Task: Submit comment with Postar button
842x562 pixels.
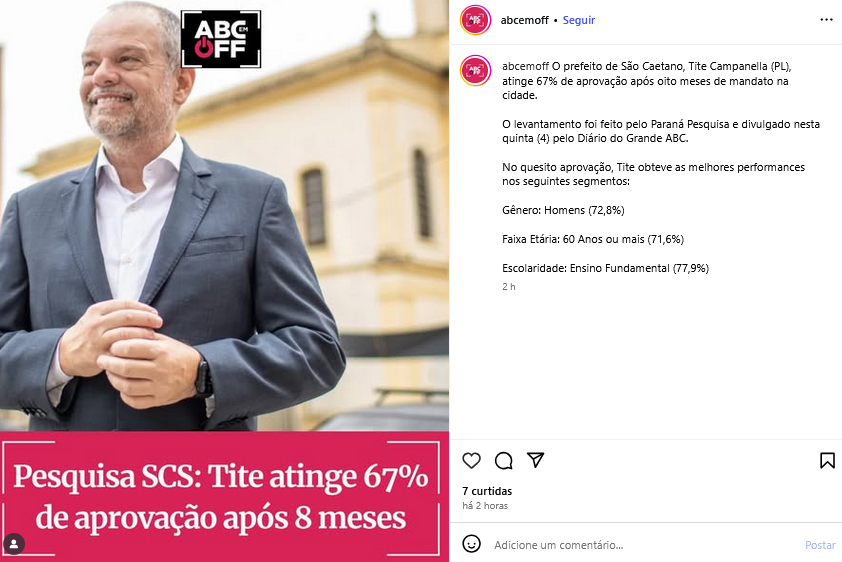Action: point(820,545)
